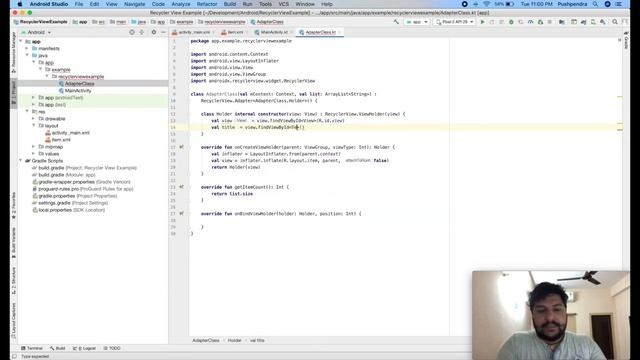The image size is (640, 360).
Task: Open the Pixel 2 API 29 device dropdown
Action: pos(454,22)
